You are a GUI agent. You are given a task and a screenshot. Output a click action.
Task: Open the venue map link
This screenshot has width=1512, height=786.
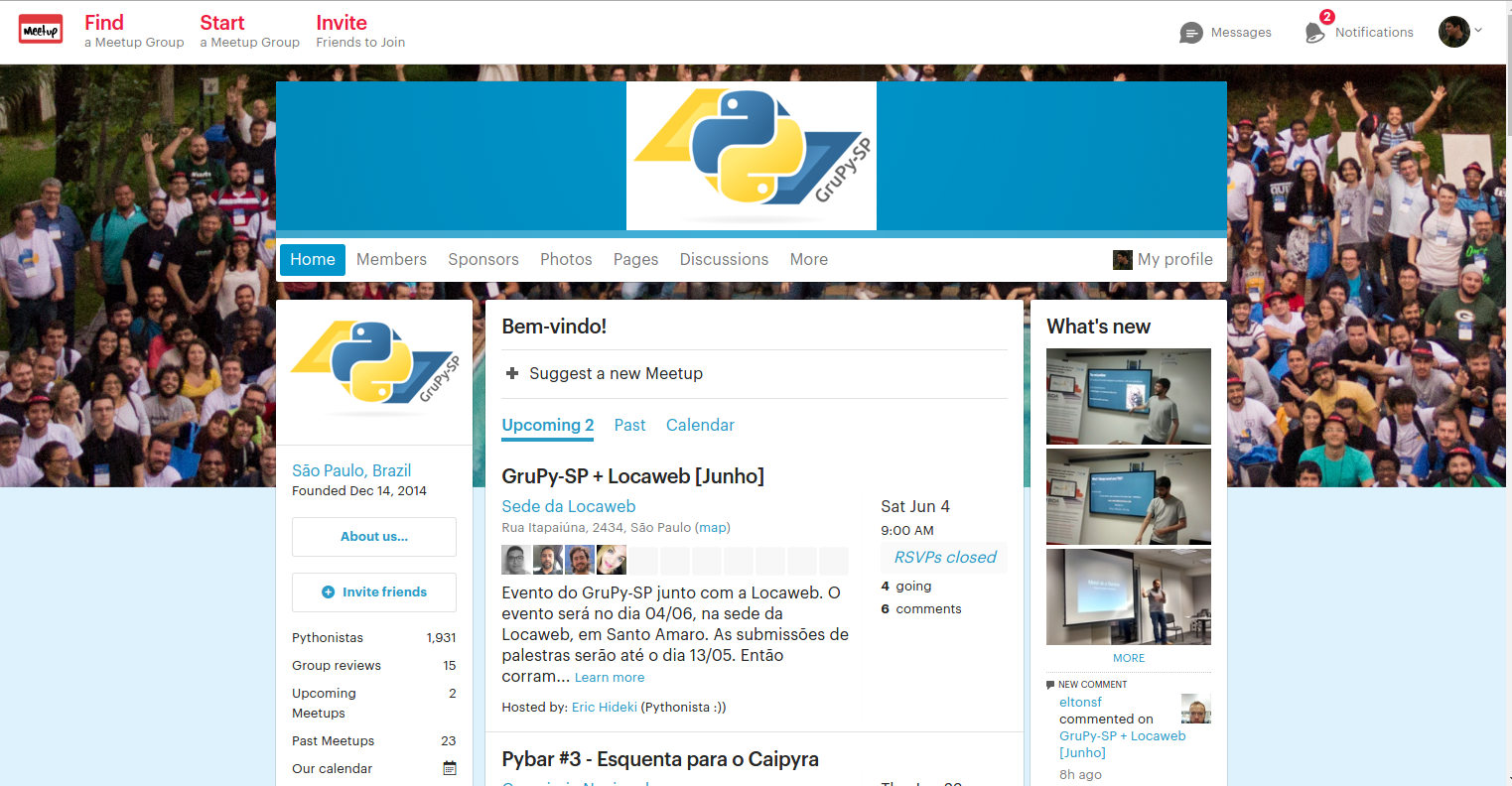point(713,528)
